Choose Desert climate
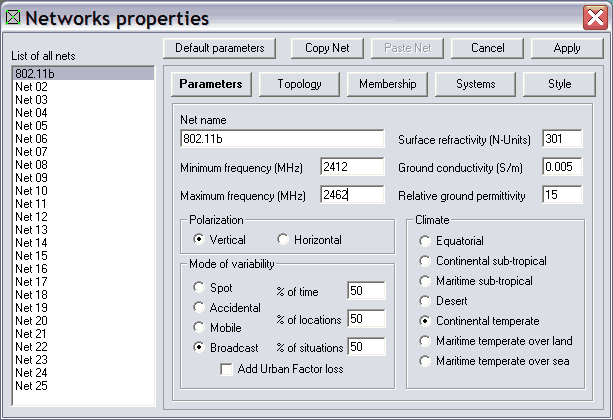 click(427, 301)
